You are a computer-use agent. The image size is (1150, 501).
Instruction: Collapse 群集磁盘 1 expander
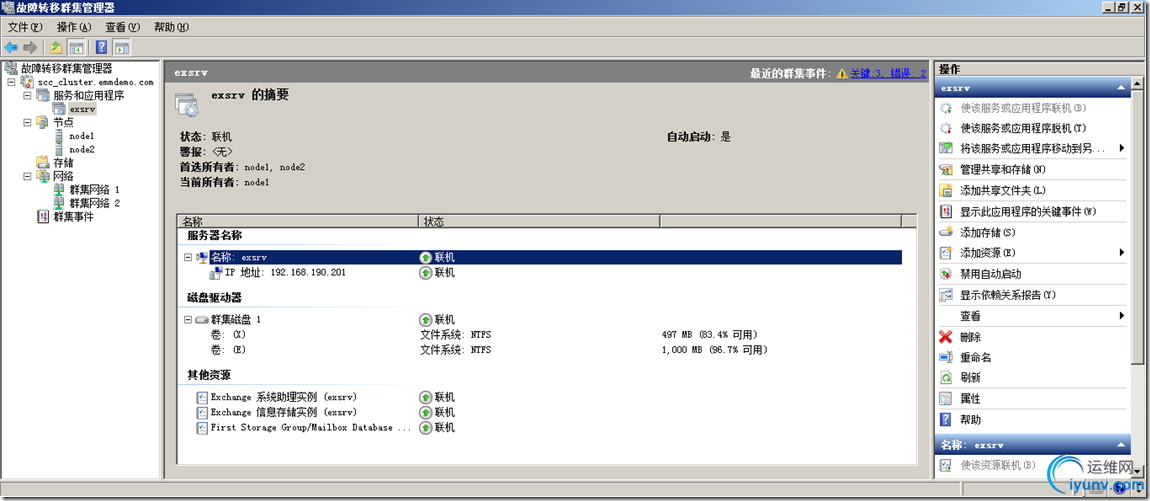pyautogui.click(x=188, y=320)
